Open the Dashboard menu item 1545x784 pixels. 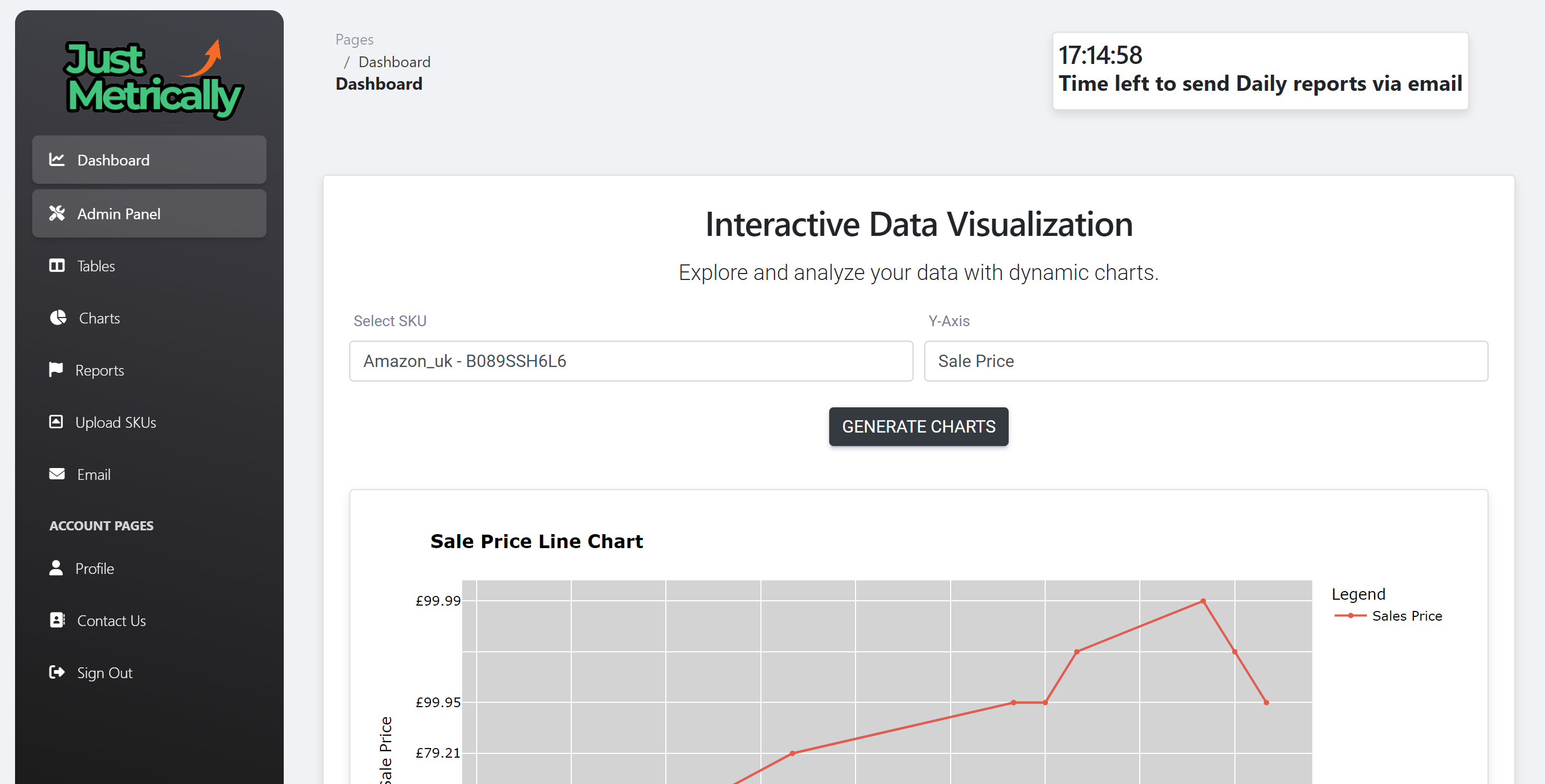149,160
